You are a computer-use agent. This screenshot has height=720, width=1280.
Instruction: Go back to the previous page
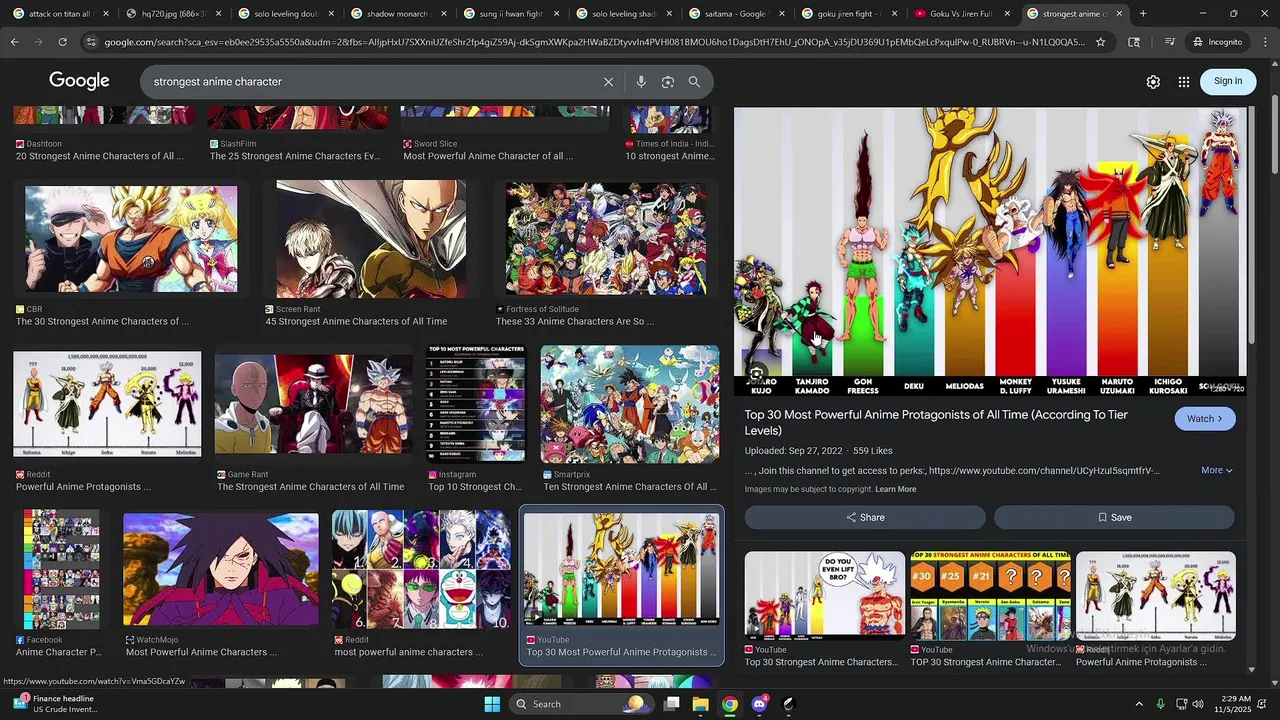(x=15, y=42)
